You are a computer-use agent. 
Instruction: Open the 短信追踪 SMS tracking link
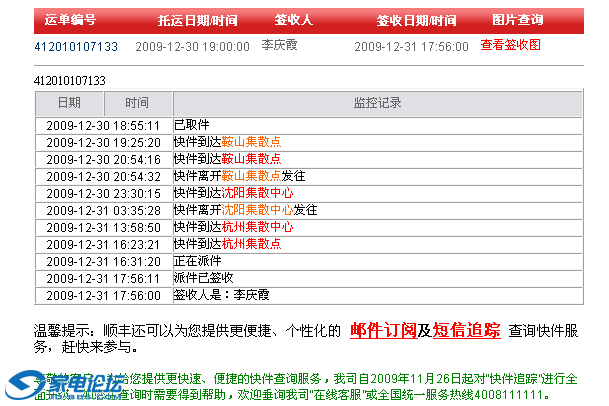point(466,331)
